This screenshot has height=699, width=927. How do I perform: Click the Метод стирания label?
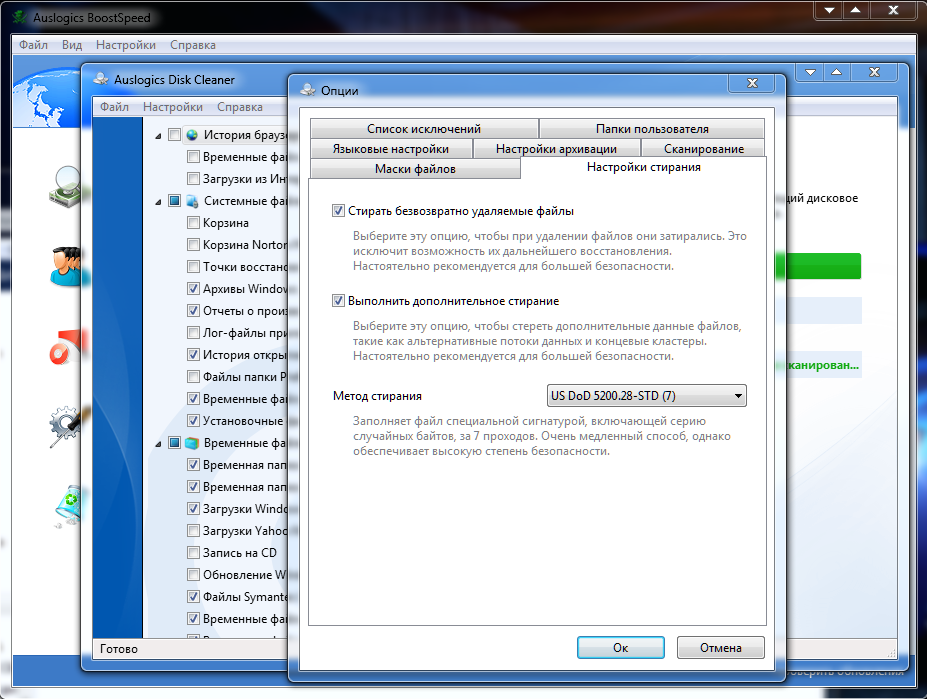[x=377, y=396]
